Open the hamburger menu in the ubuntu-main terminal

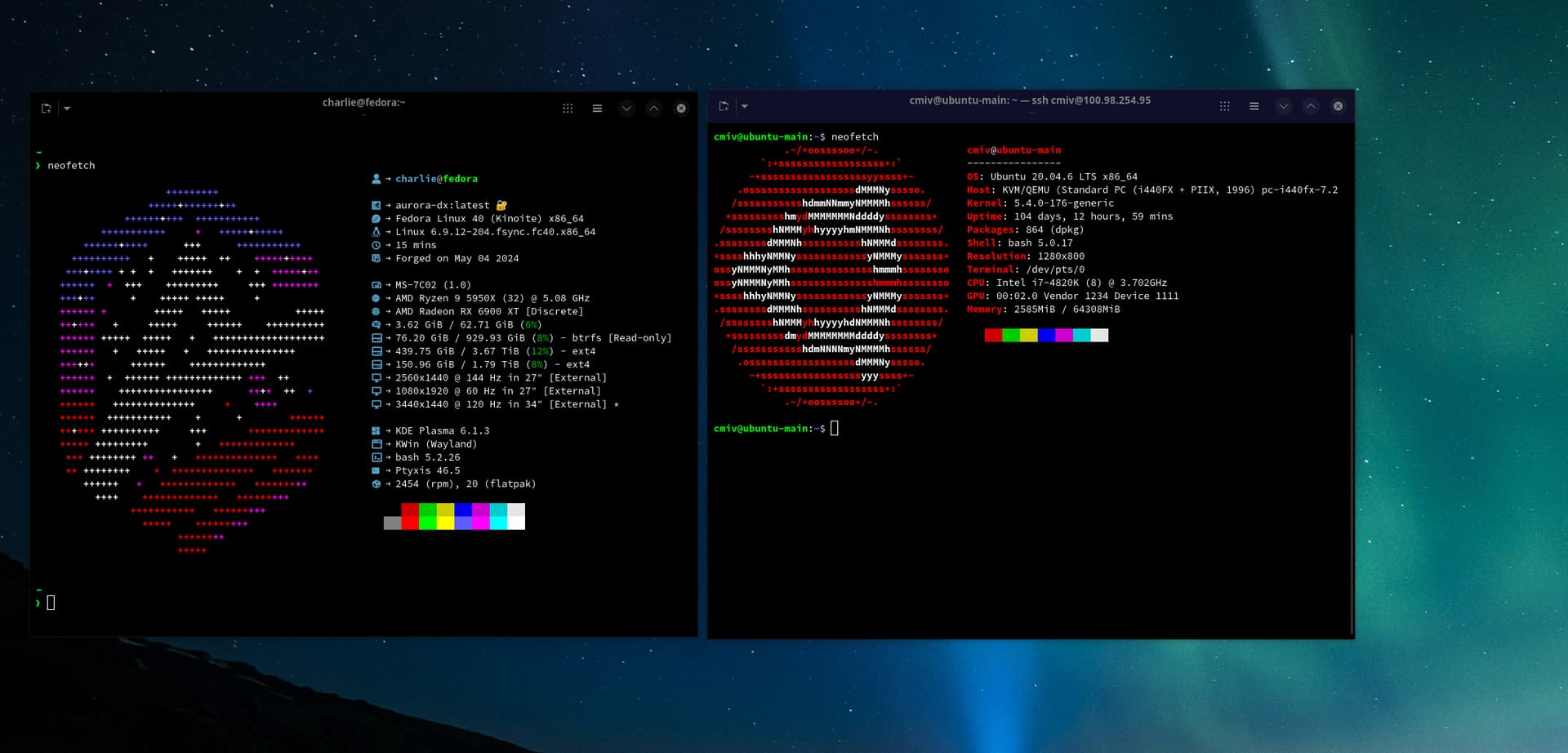1254,106
